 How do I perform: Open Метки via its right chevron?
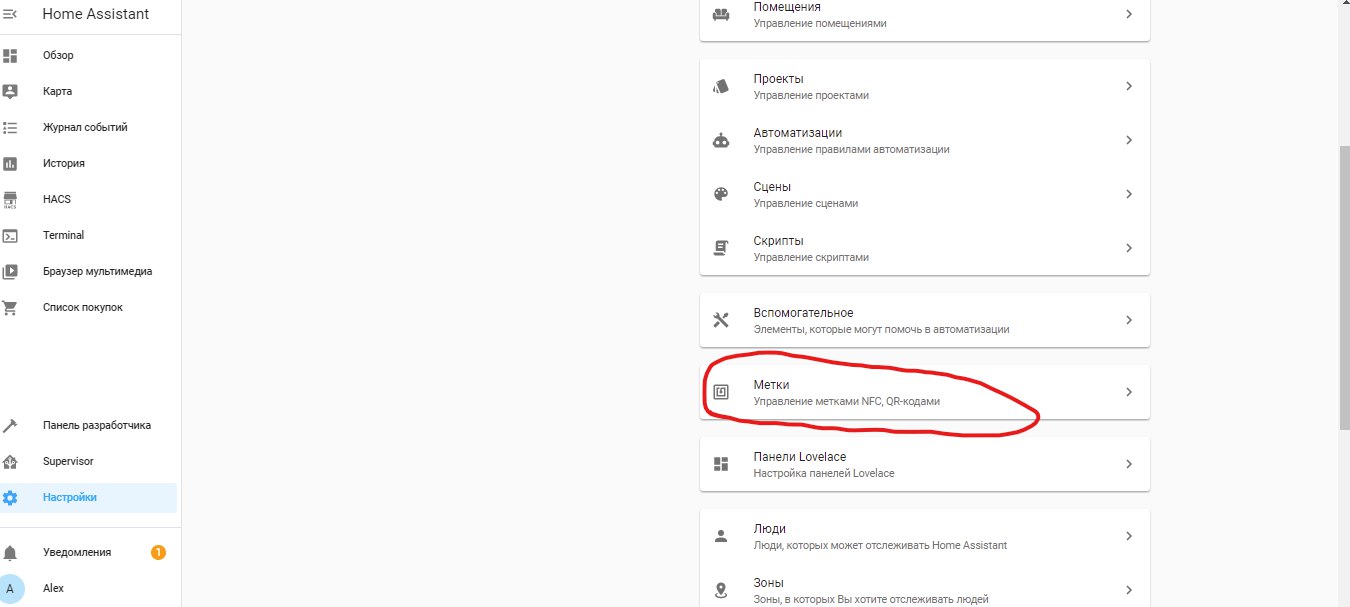click(x=1129, y=392)
